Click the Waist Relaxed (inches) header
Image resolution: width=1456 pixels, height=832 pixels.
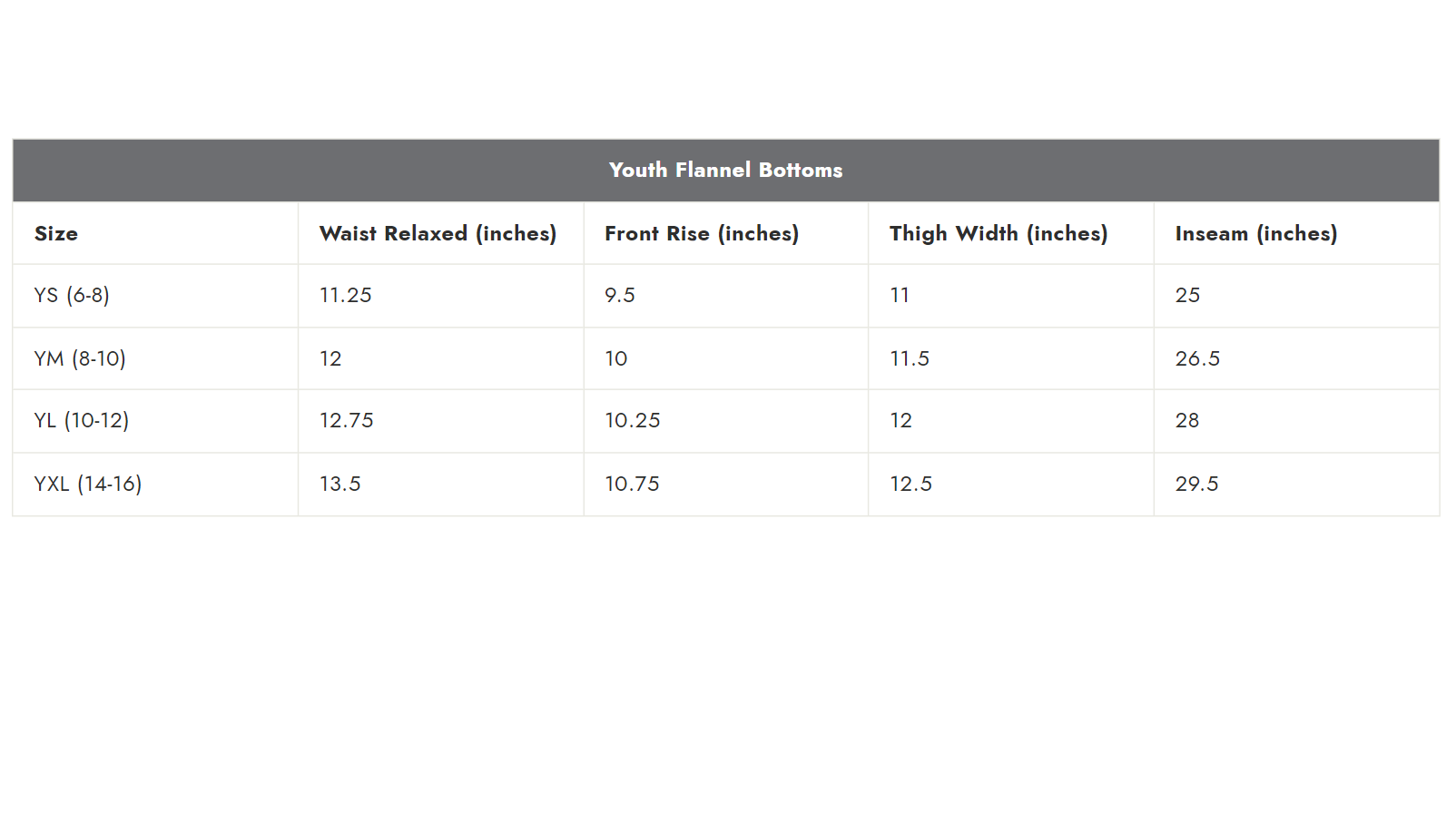click(438, 233)
